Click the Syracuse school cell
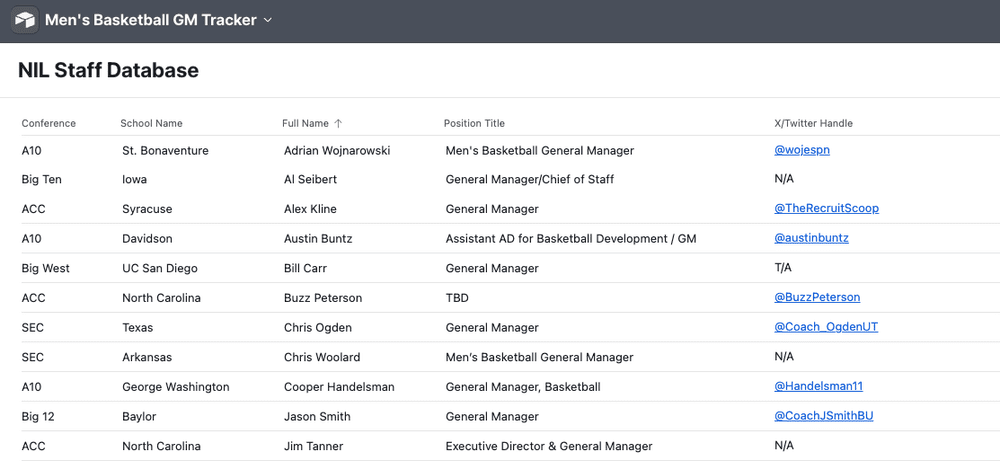This screenshot has height=461, width=1000. click(147, 209)
